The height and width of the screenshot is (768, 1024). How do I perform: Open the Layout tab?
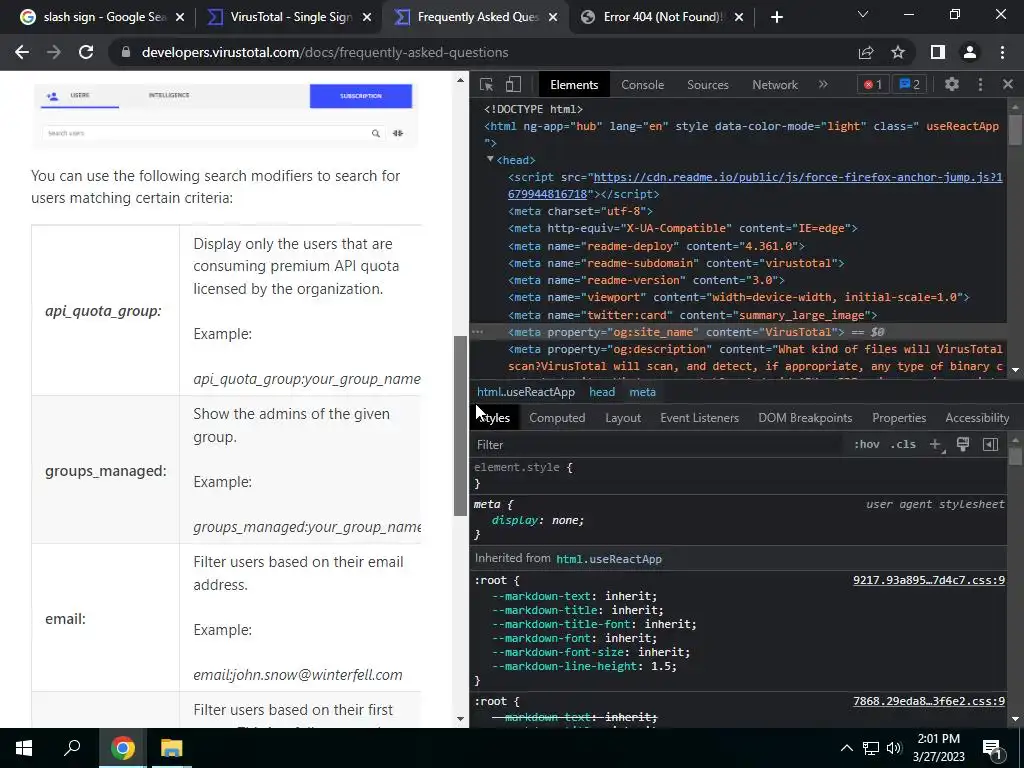click(622, 418)
